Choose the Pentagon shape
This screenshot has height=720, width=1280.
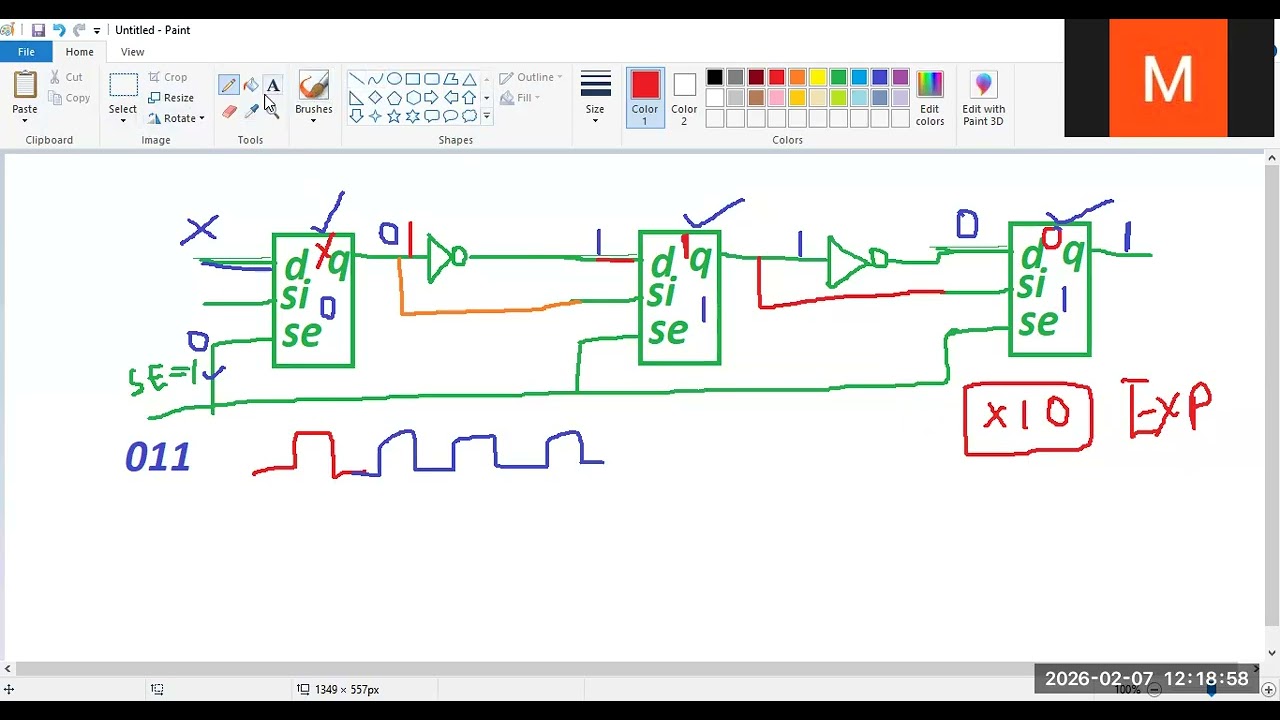394,98
